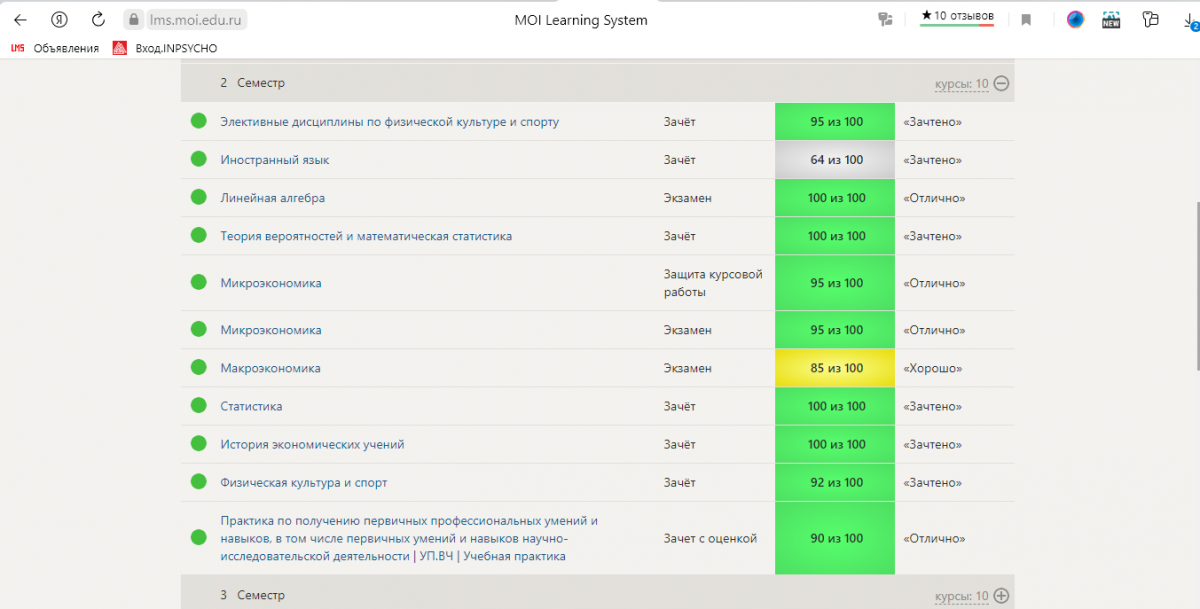
Task: Reload the page with refresh icon
Action: 98,20
